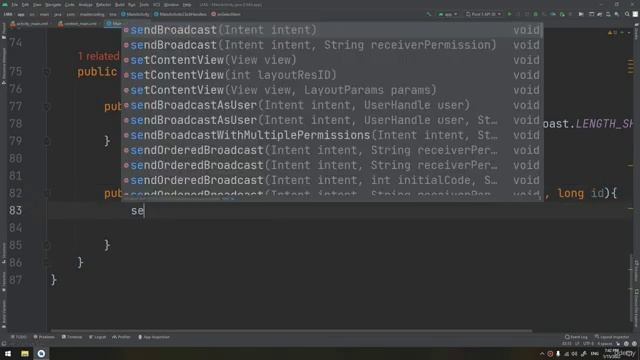This screenshot has width=640, height=360.
Task: Click MainActivity breadcrumb in navigation bar
Action: tap(135, 14)
